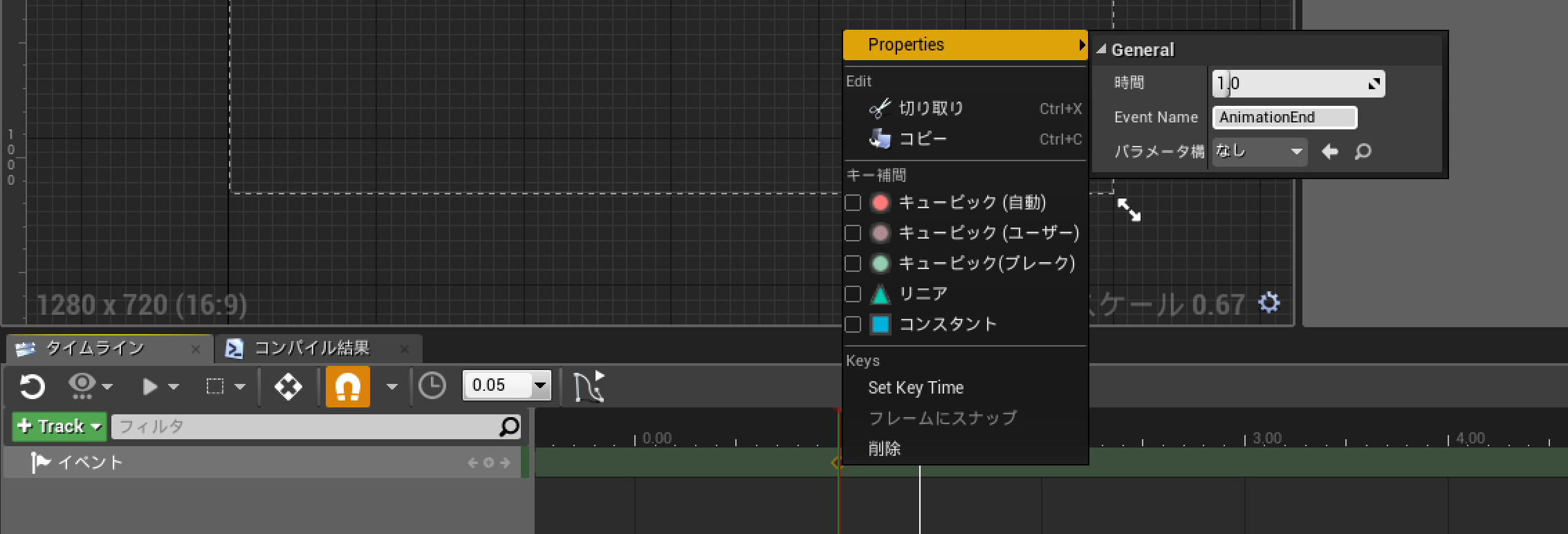Screen dimensions: 1568x534
Task: Check キュービック (自動) interpolation
Action: pyautogui.click(x=853, y=203)
